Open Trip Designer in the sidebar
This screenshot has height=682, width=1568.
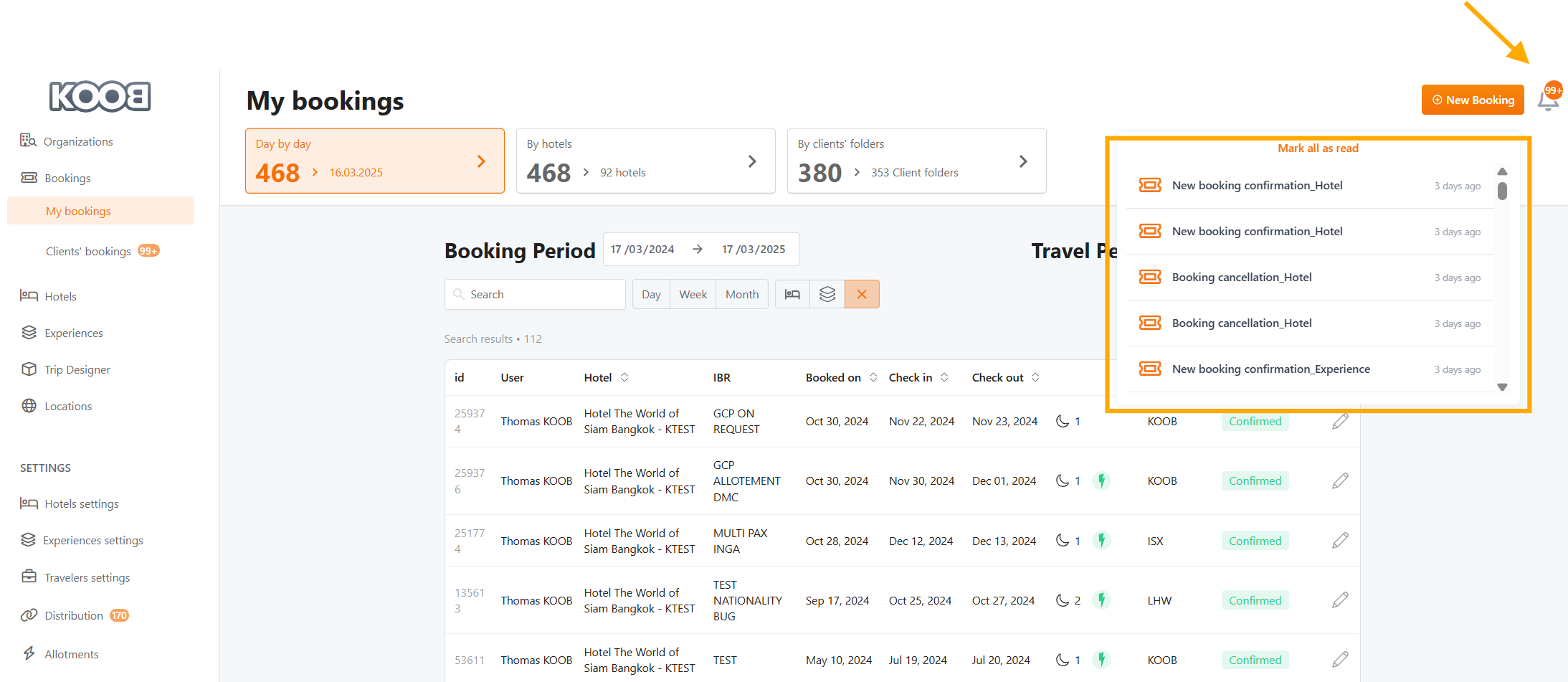77,369
